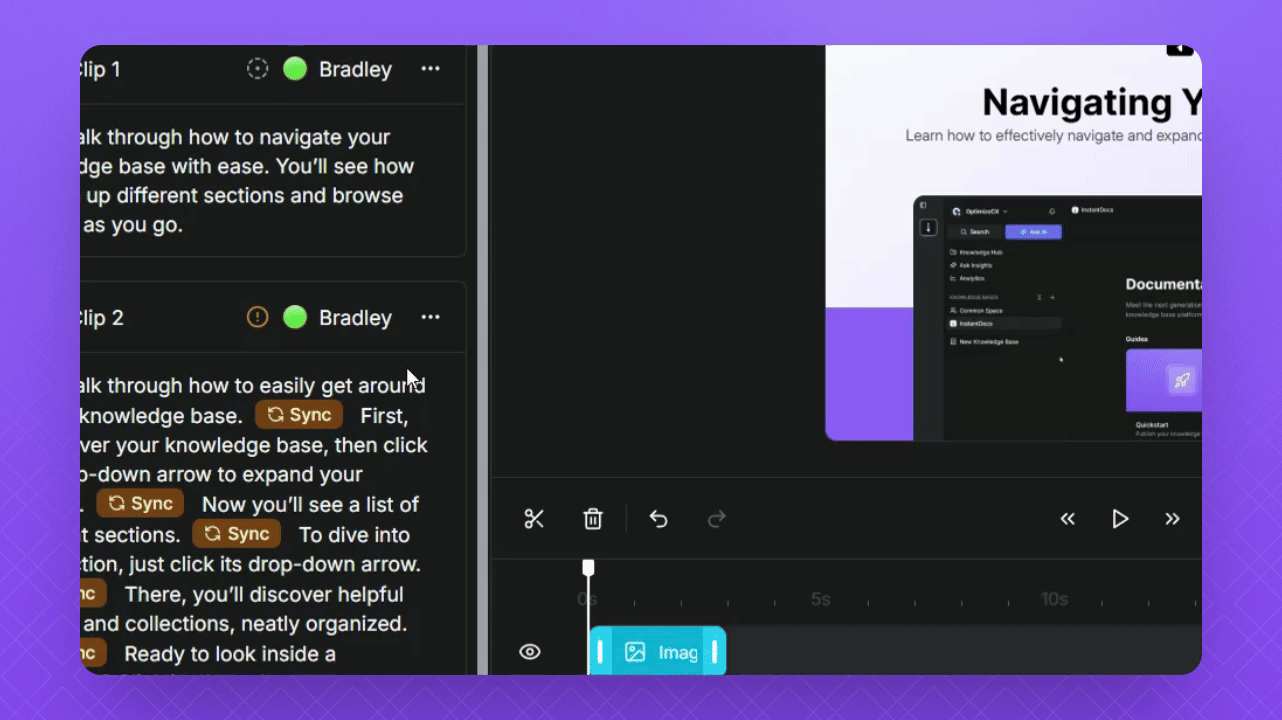Click the trash delete icon
The height and width of the screenshot is (720, 1282).
pyautogui.click(x=593, y=519)
